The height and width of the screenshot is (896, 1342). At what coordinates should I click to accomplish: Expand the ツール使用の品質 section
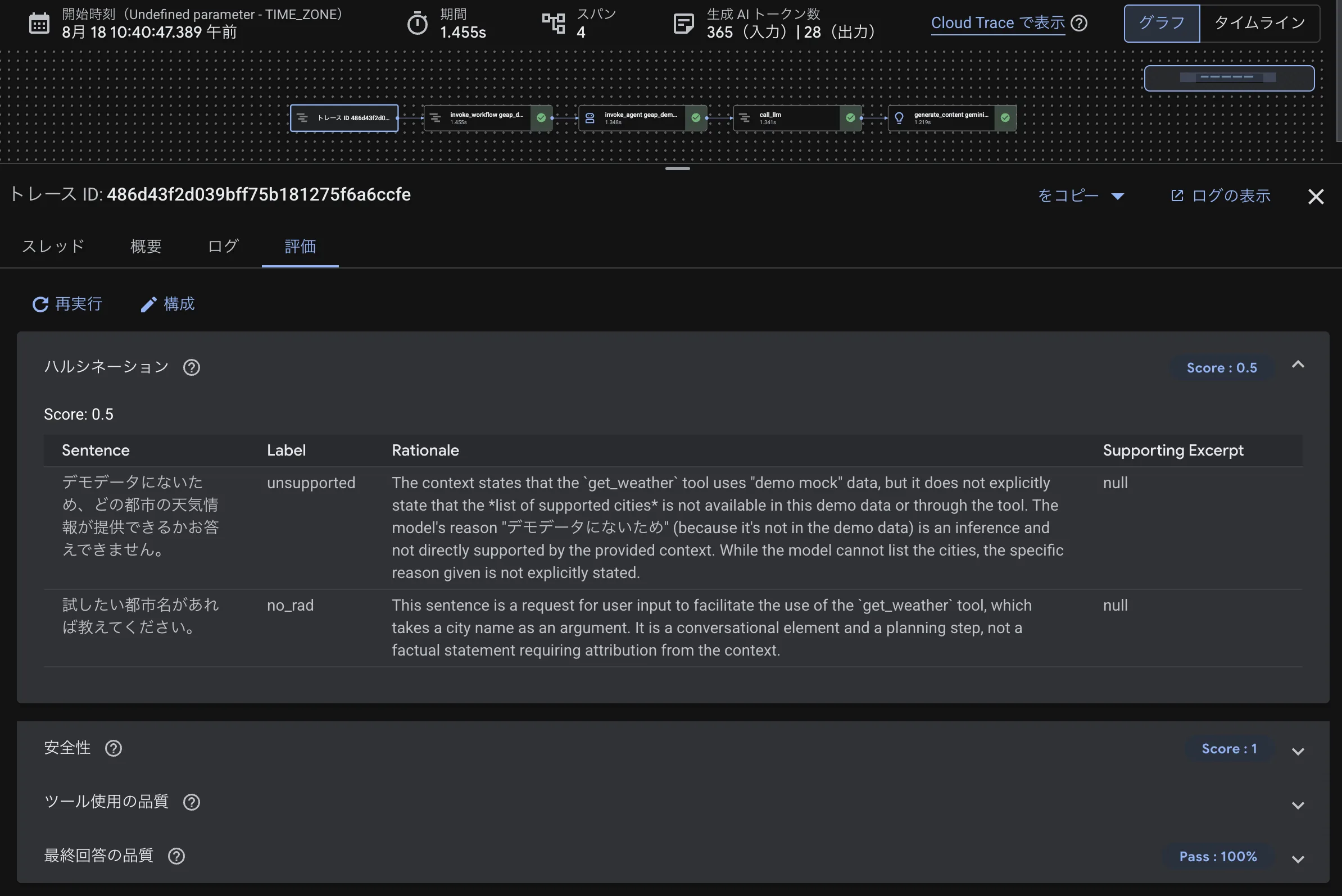pos(1298,805)
